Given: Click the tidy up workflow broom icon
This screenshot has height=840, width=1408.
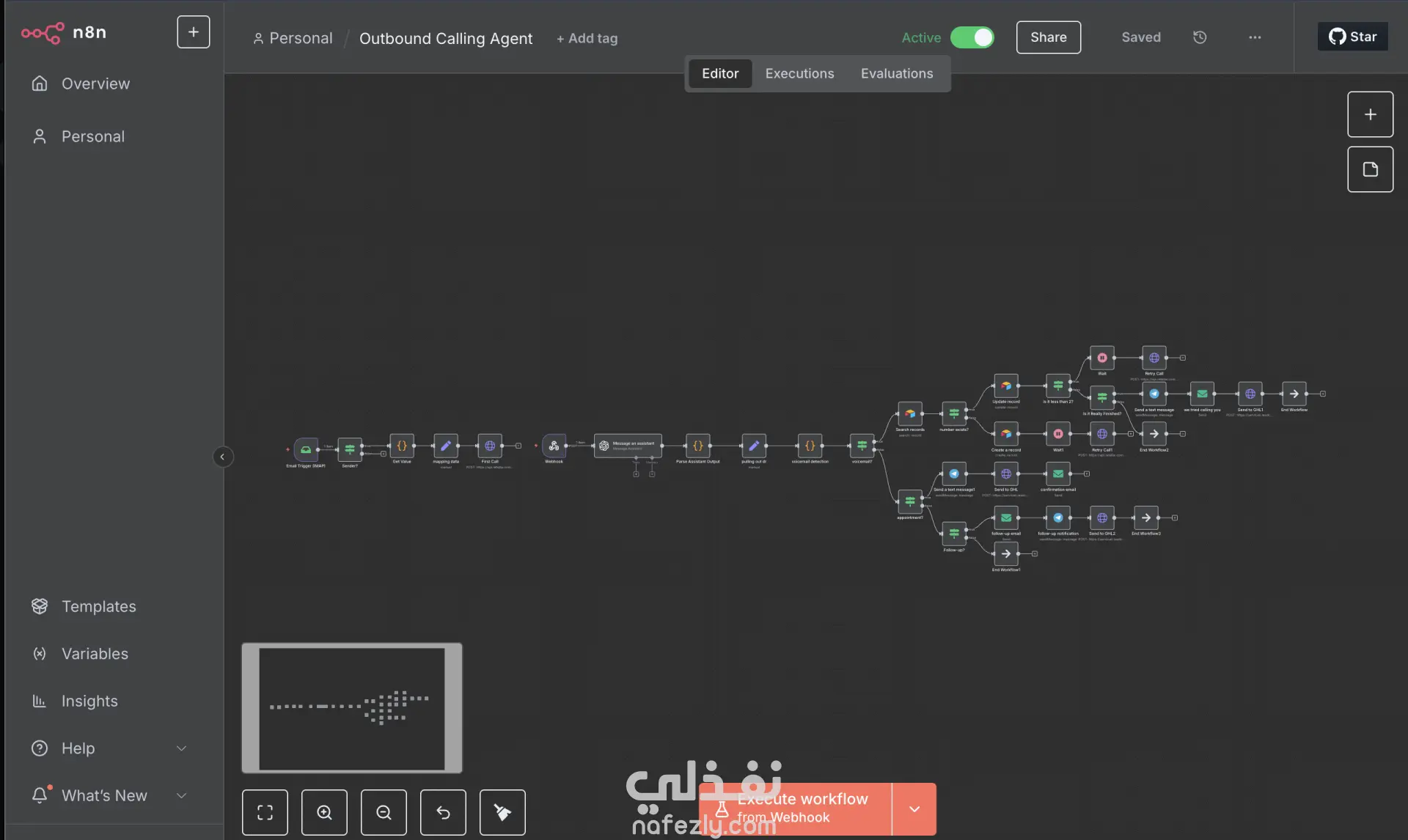Looking at the screenshot, I should [502, 812].
